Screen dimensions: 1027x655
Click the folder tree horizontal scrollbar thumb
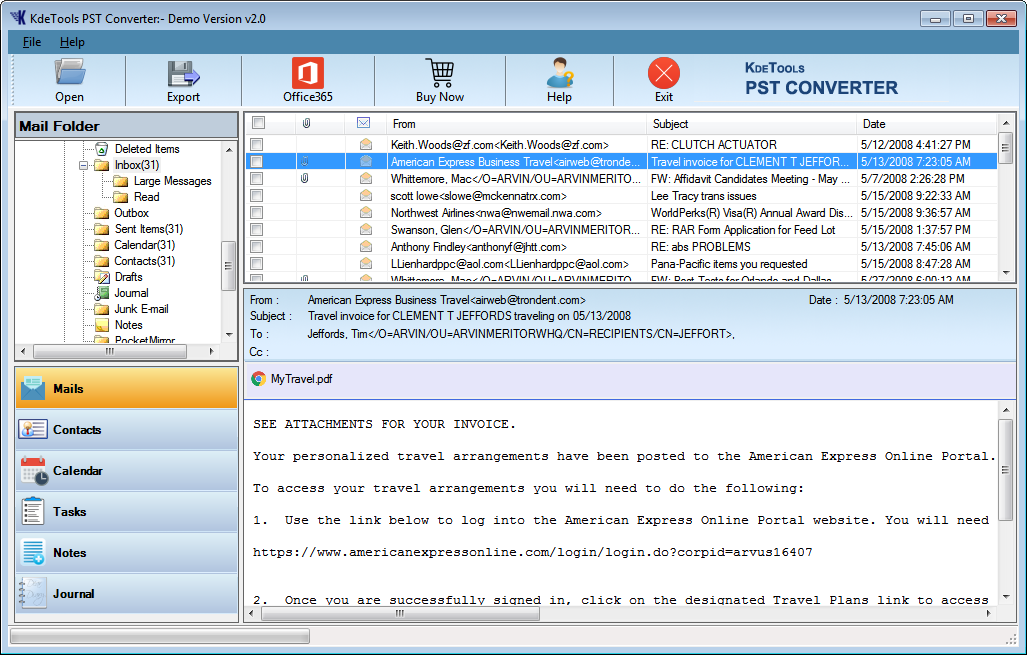tap(109, 352)
